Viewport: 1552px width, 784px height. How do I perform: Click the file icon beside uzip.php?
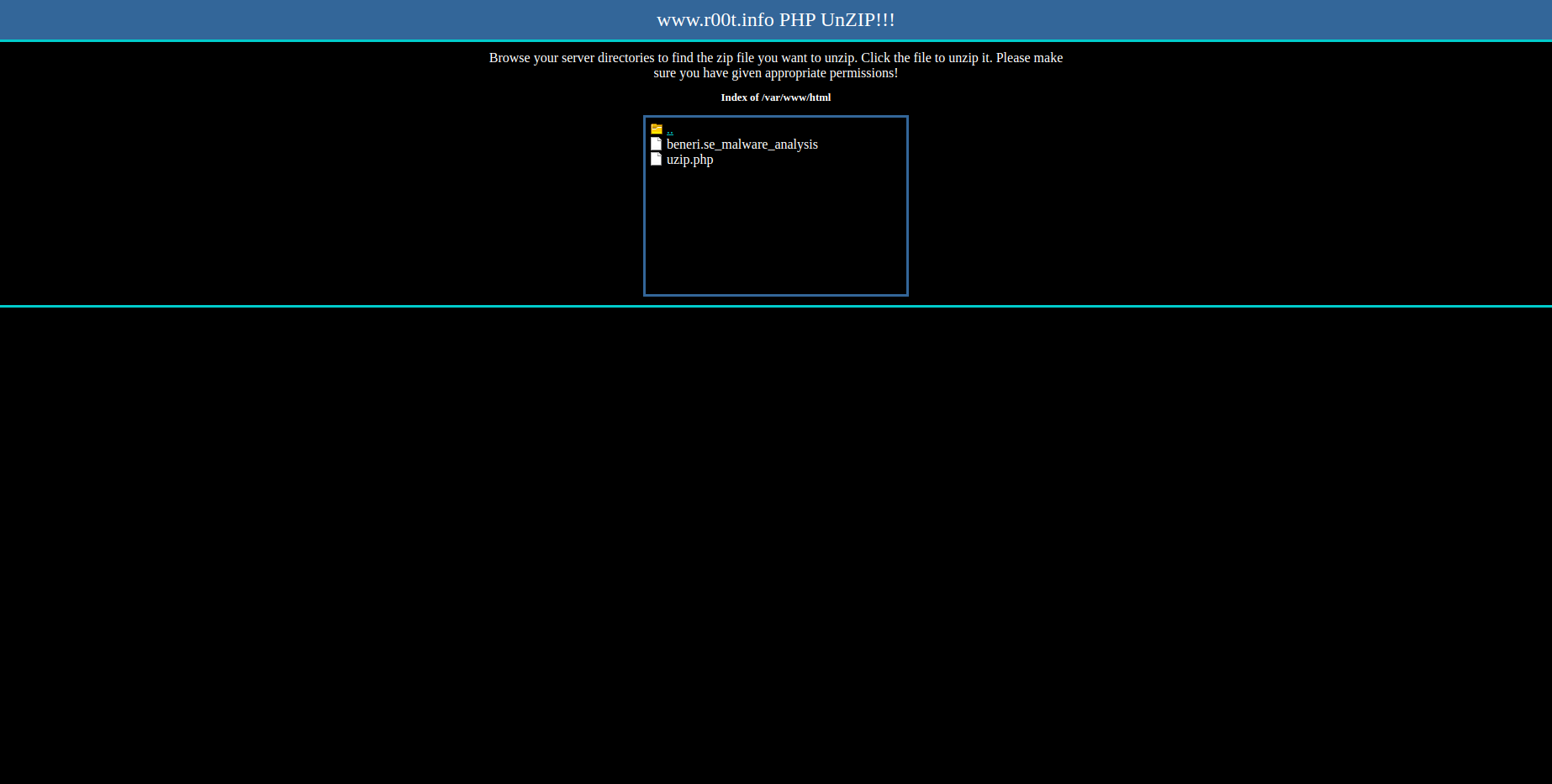656,160
